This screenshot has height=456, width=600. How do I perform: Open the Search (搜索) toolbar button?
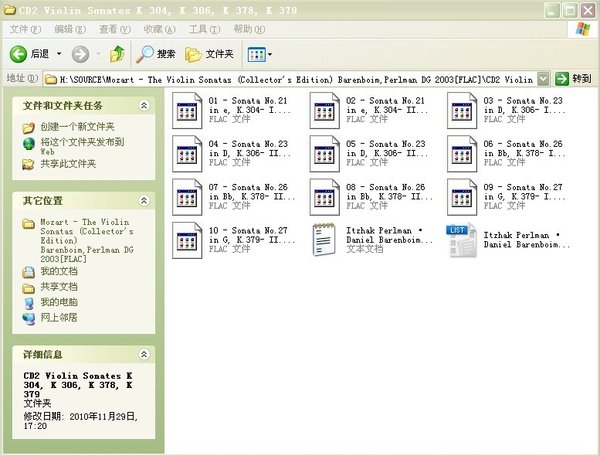pos(156,53)
